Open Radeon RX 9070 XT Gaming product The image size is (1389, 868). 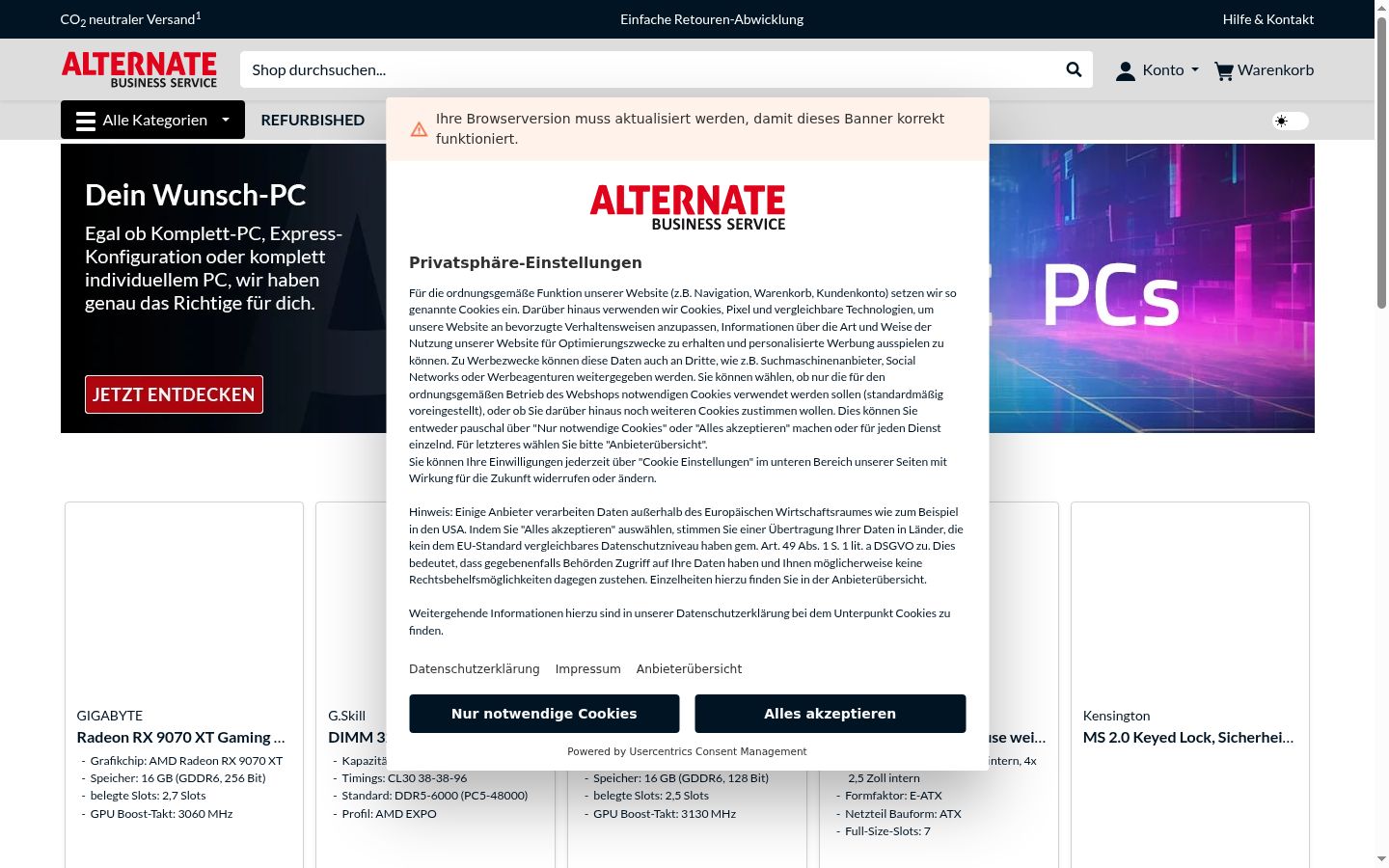point(180,737)
